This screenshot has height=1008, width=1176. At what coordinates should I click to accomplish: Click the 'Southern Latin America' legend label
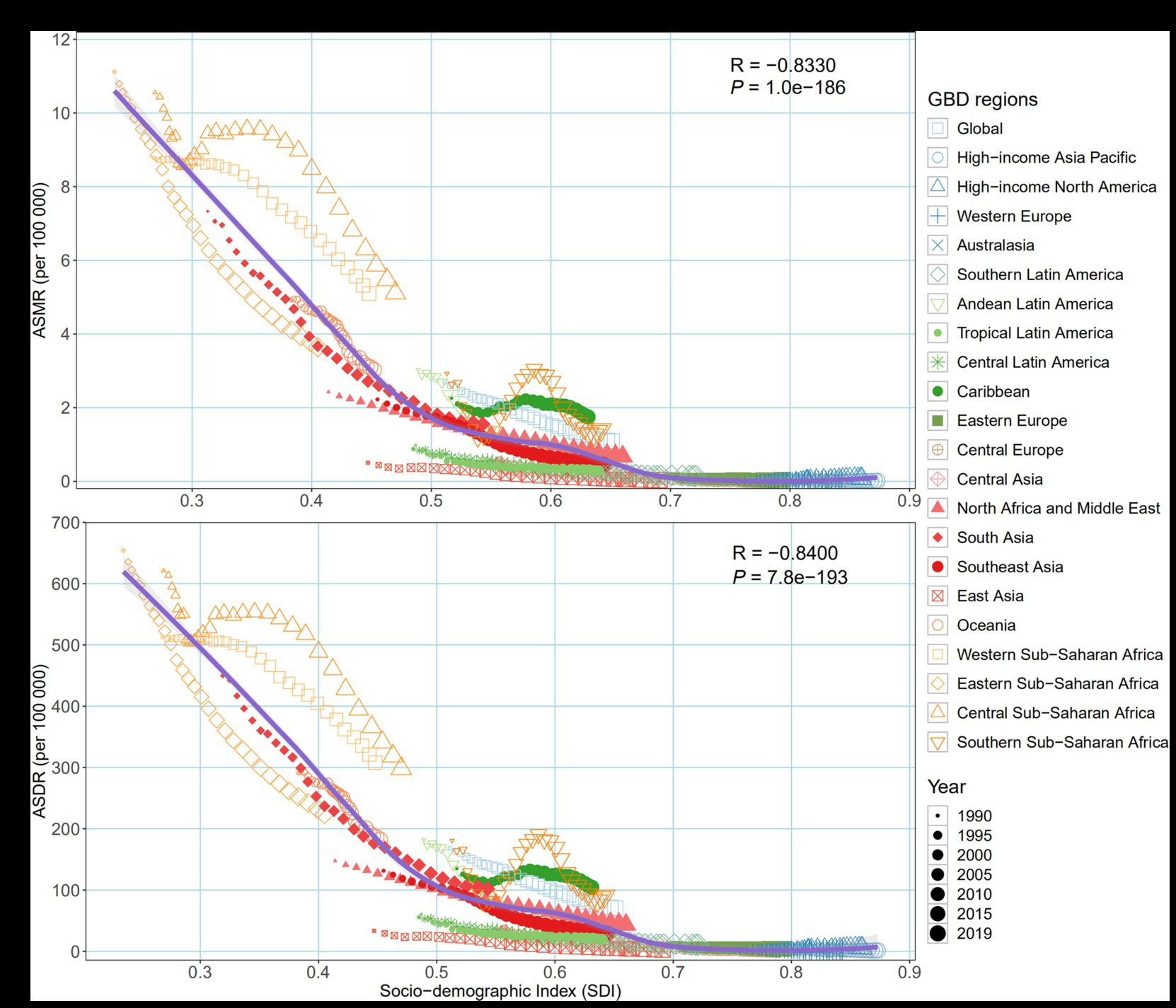coord(1039,274)
